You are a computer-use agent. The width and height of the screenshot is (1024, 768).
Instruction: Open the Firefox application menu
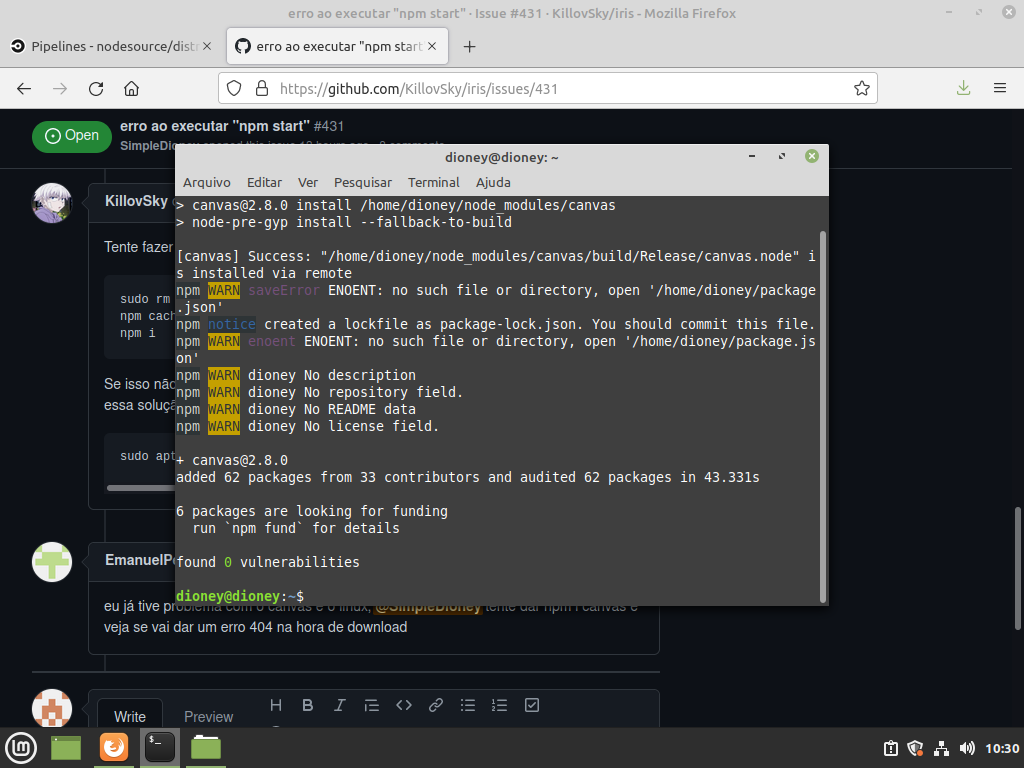pyautogui.click(x=999, y=88)
